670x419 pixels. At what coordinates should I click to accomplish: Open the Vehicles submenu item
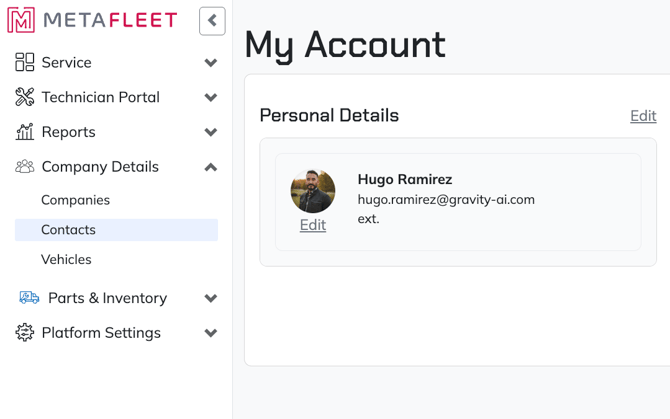(x=66, y=259)
